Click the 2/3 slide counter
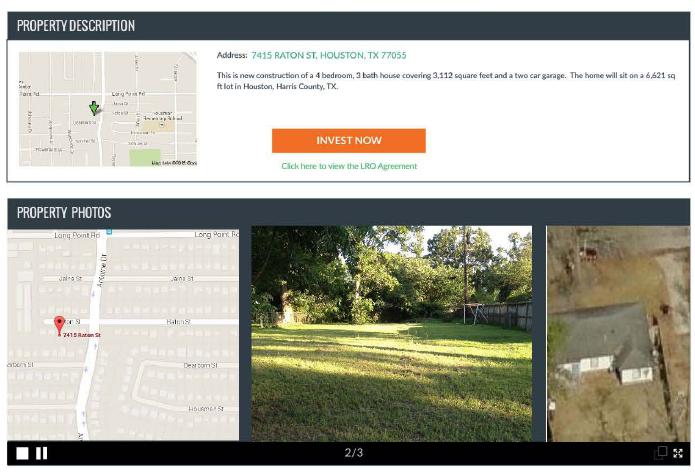Viewport: 695px width, 474px height. pyautogui.click(x=353, y=453)
